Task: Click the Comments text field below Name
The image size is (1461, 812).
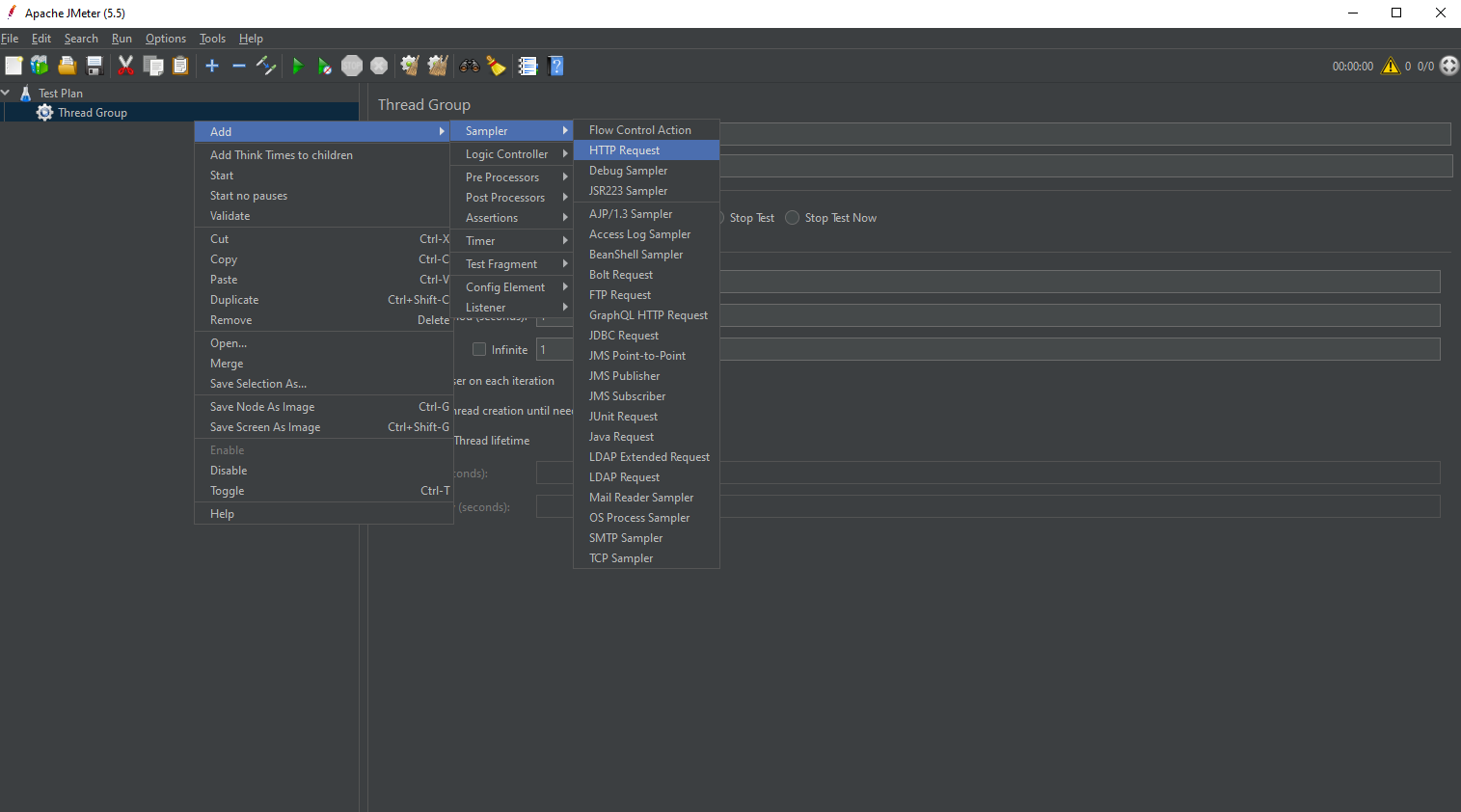Action: [1085, 166]
